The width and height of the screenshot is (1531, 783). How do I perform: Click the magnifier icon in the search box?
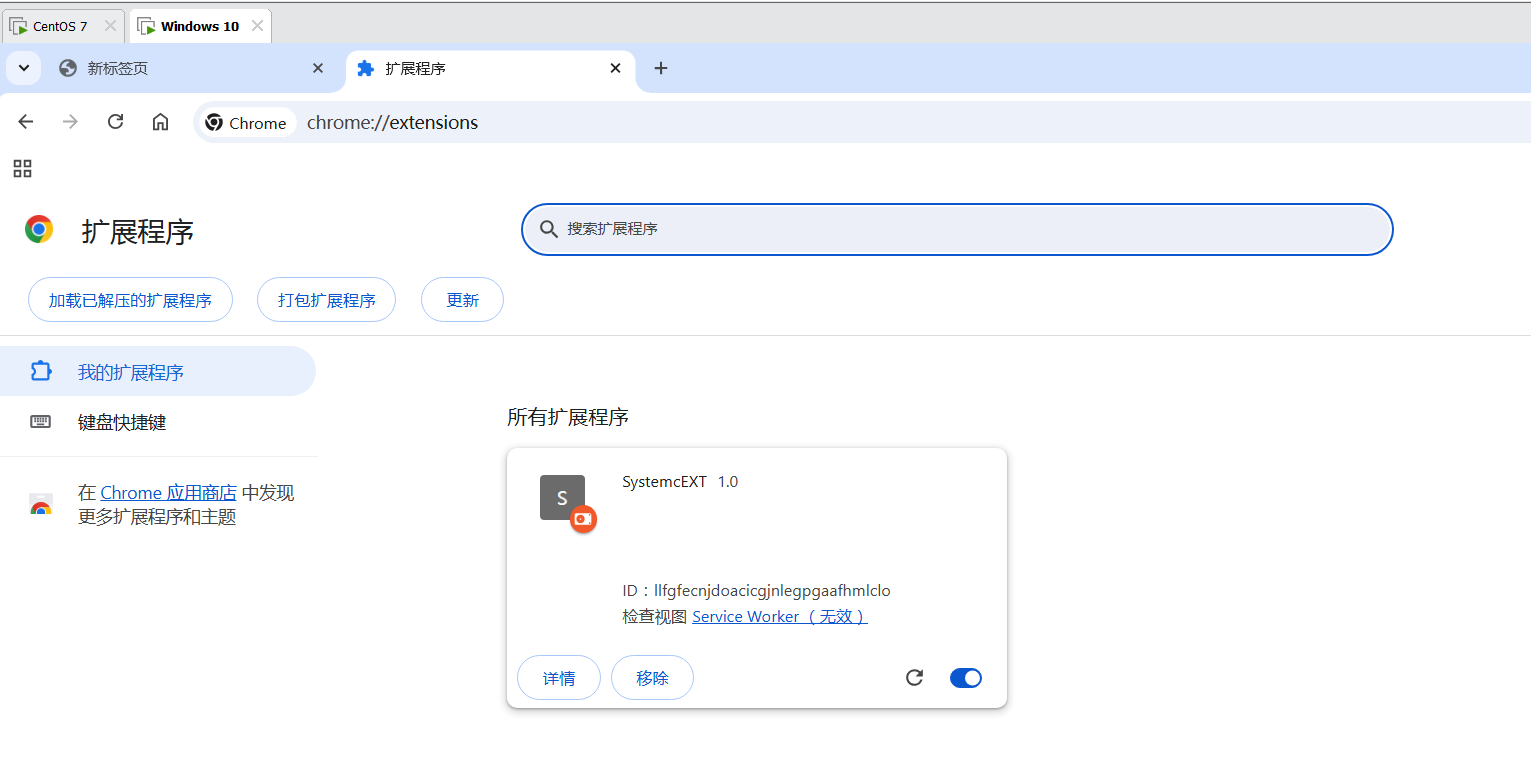[548, 229]
